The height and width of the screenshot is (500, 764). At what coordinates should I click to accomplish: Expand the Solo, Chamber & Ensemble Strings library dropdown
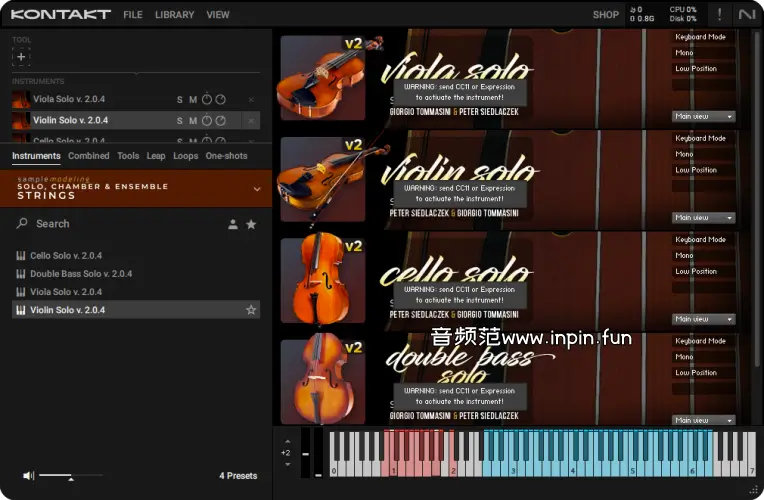[257, 189]
